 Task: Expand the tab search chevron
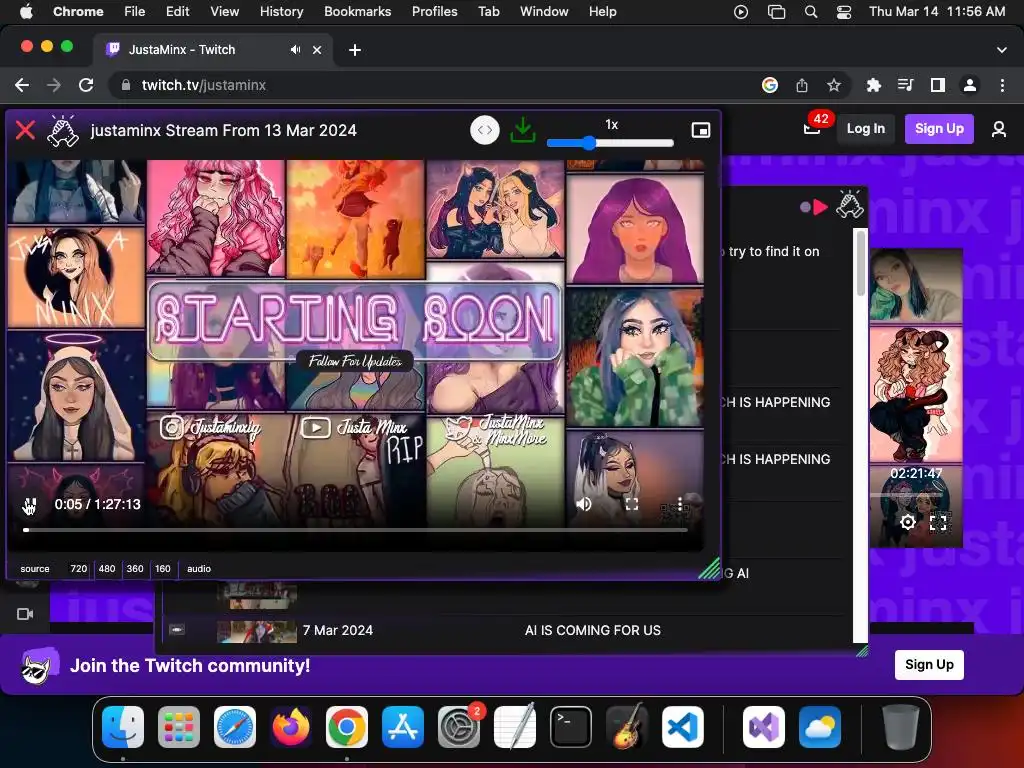(1001, 50)
